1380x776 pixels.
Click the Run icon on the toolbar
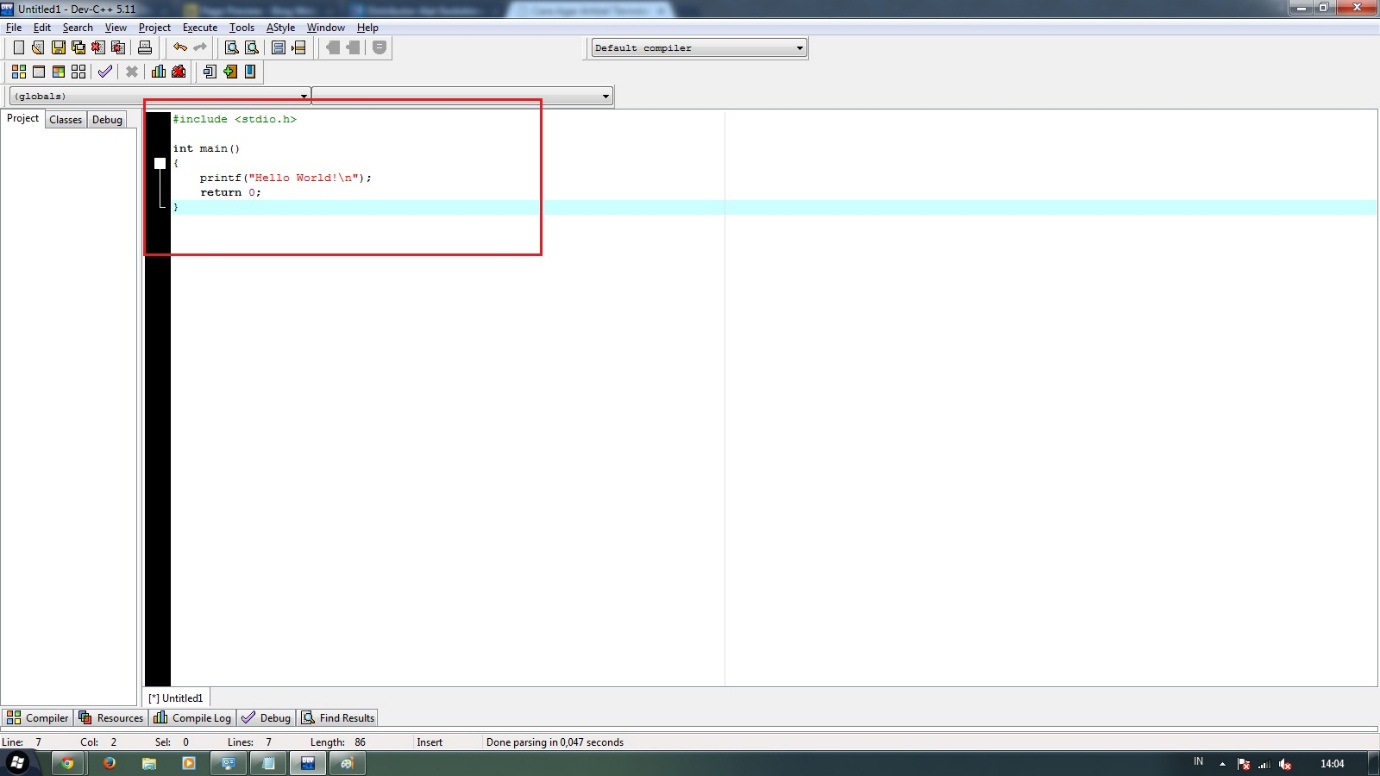point(36,71)
